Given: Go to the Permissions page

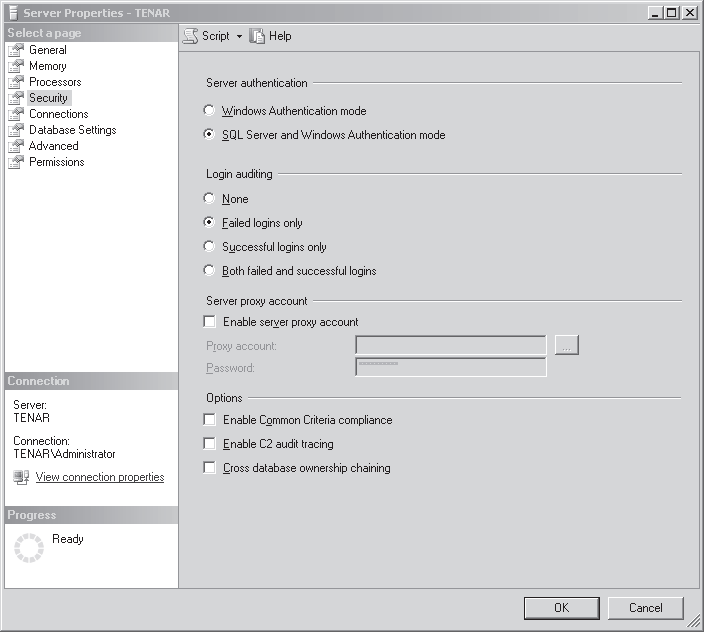Looking at the screenshot, I should [57, 162].
